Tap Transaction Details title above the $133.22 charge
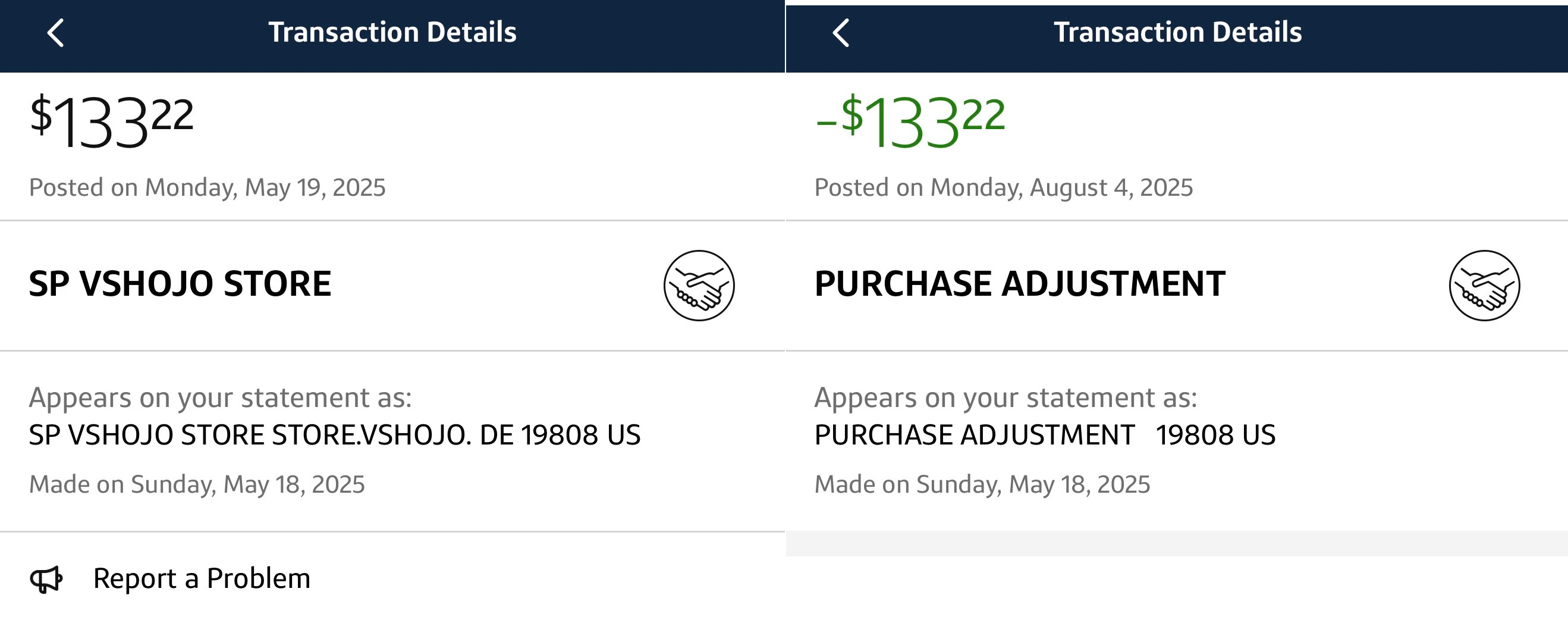Viewport: 1568px width, 623px height. (392, 32)
